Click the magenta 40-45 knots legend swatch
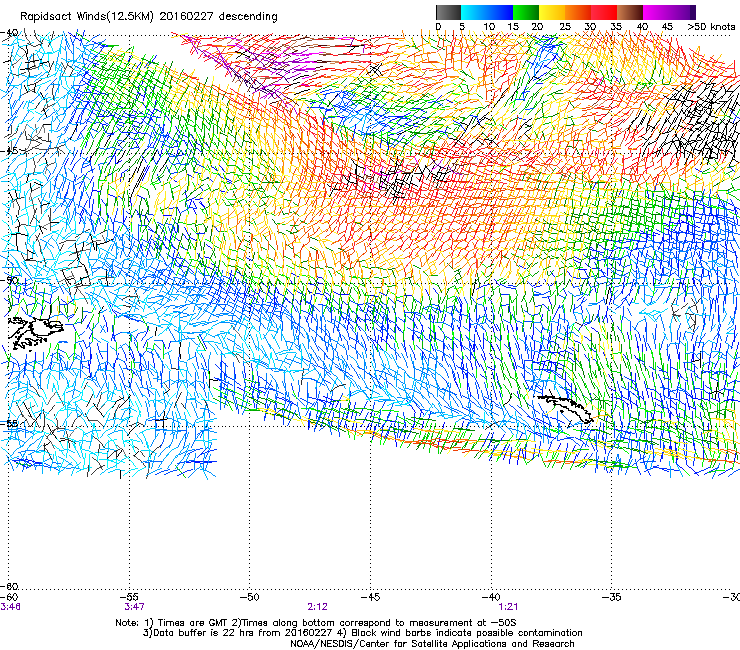The image size is (740, 650). click(x=656, y=12)
